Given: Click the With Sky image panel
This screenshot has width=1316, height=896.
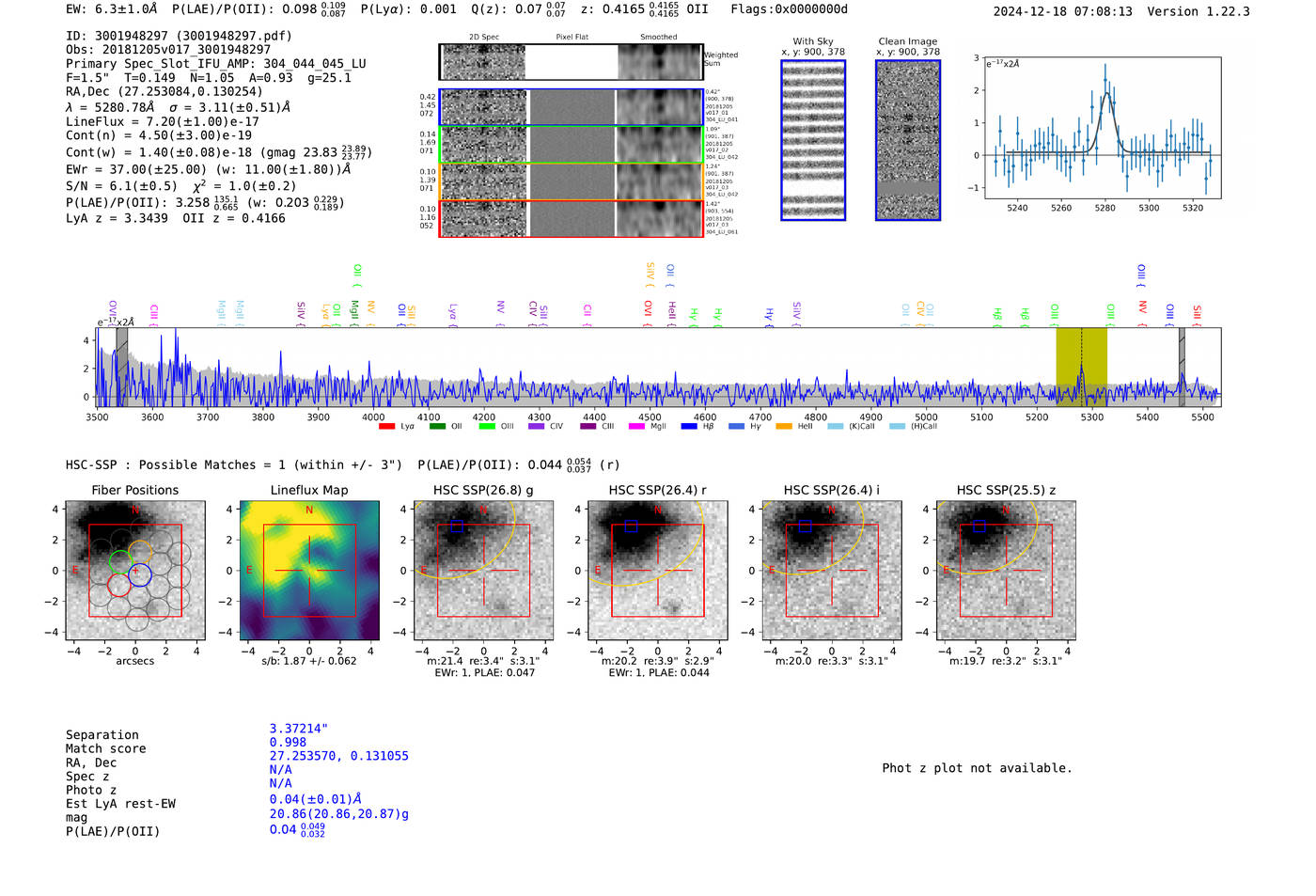Looking at the screenshot, I should [813, 140].
